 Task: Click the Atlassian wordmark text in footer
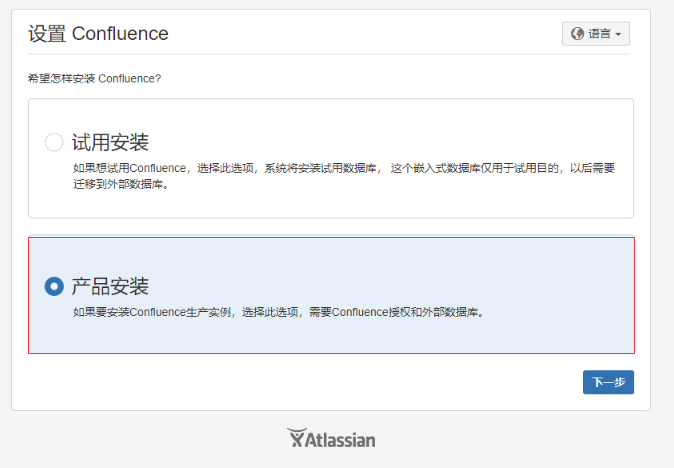click(340, 440)
